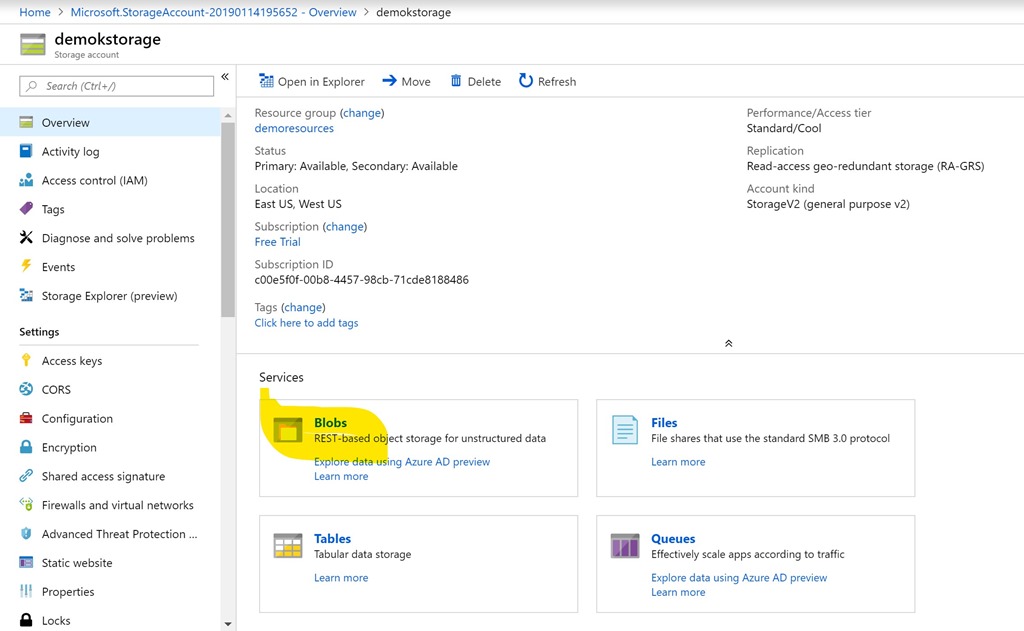Click Learn more under Tables
The height and width of the screenshot is (631, 1024).
coord(341,577)
